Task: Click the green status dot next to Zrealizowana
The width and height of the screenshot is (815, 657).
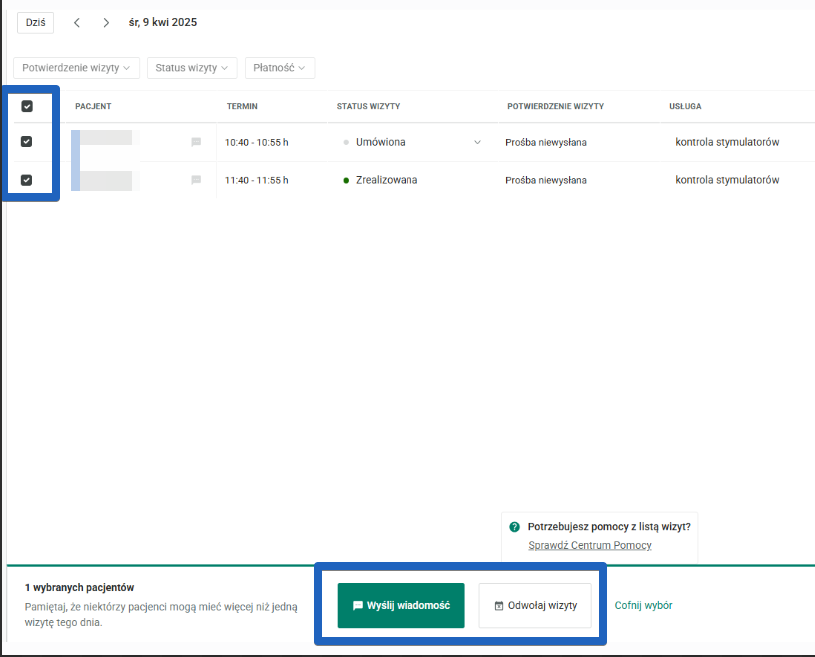Action: point(346,180)
